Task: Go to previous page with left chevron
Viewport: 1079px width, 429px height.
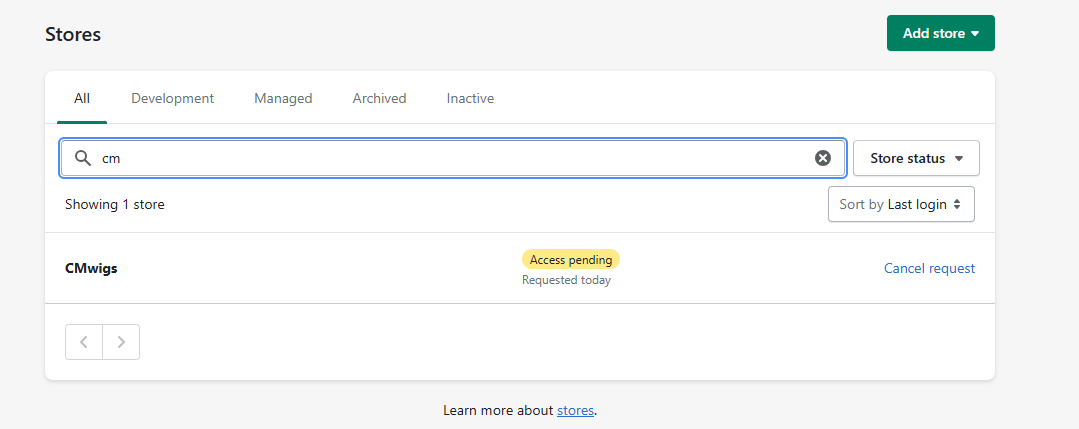Action: [84, 342]
